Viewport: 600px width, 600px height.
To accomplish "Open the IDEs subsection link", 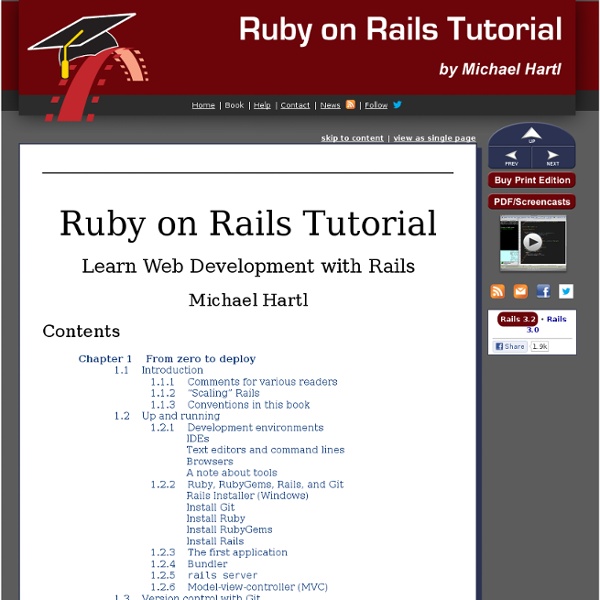I will pyautogui.click(x=198, y=439).
